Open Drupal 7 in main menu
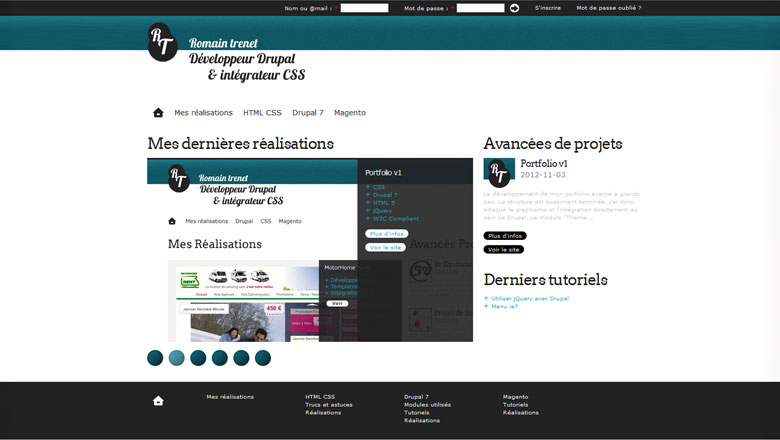The image size is (780, 440). click(x=308, y=113)
